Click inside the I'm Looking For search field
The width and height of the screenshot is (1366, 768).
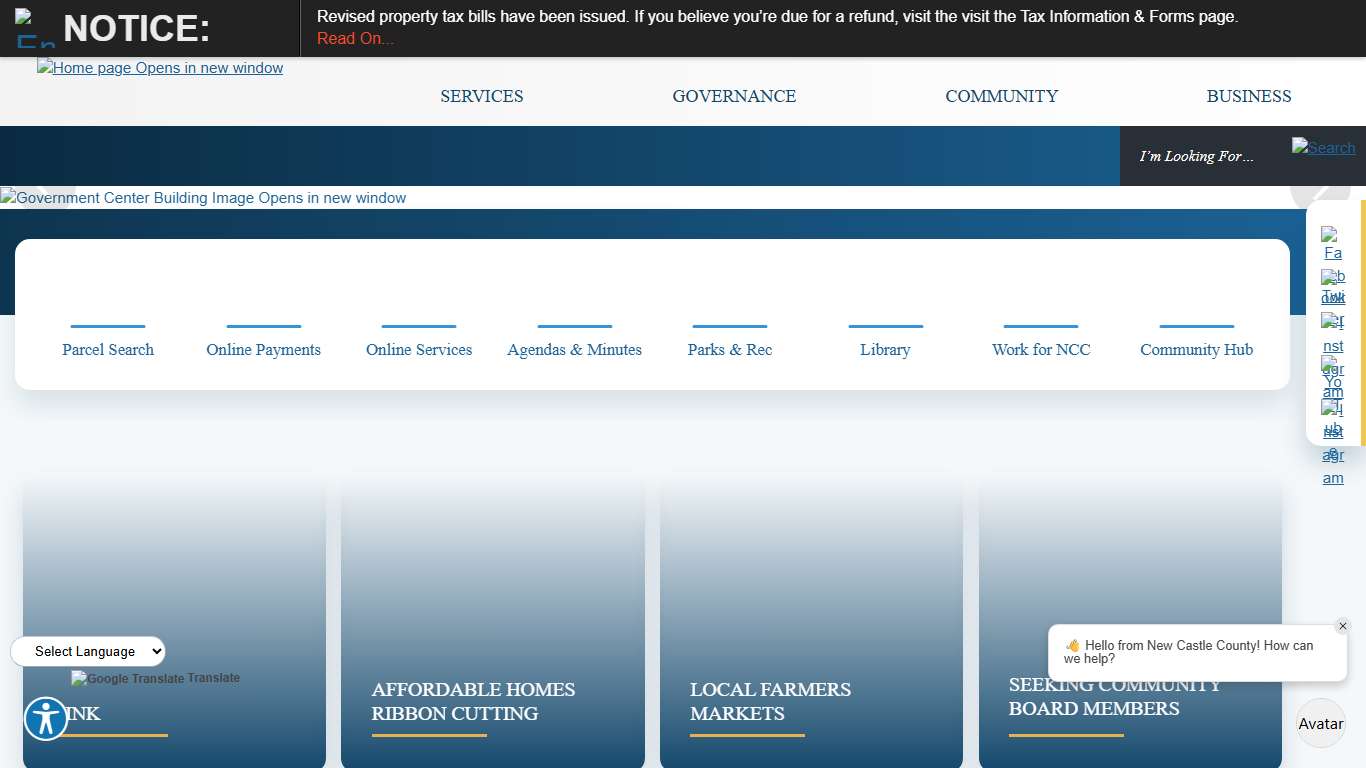click(x=1197, y=156)
